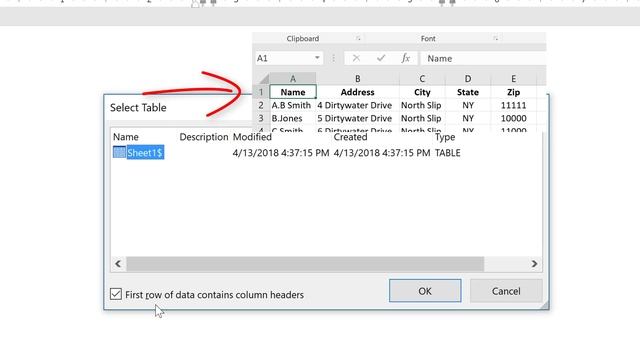Screen dimensions: 640x360
Task: Toggle First row of data contains column headers
Action: coord(116,294)
